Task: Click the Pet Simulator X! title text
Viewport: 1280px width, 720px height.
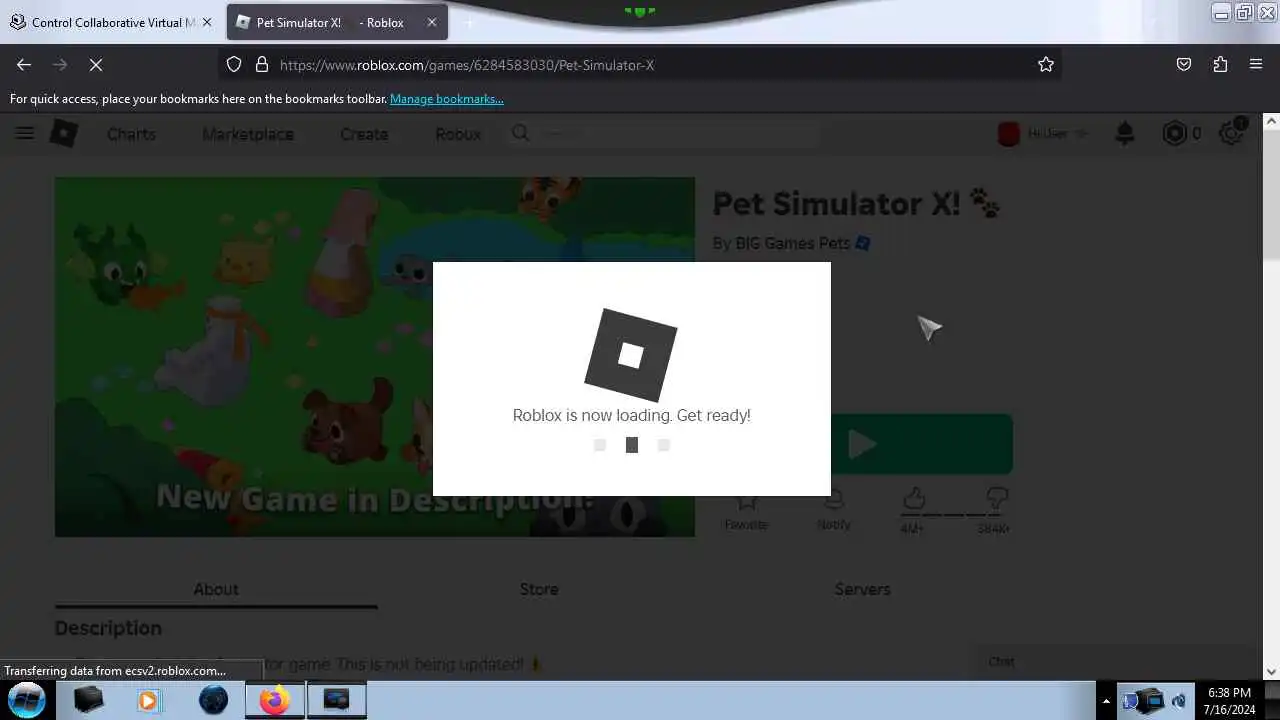Action: pyautogui.click(x=836, y=203)
